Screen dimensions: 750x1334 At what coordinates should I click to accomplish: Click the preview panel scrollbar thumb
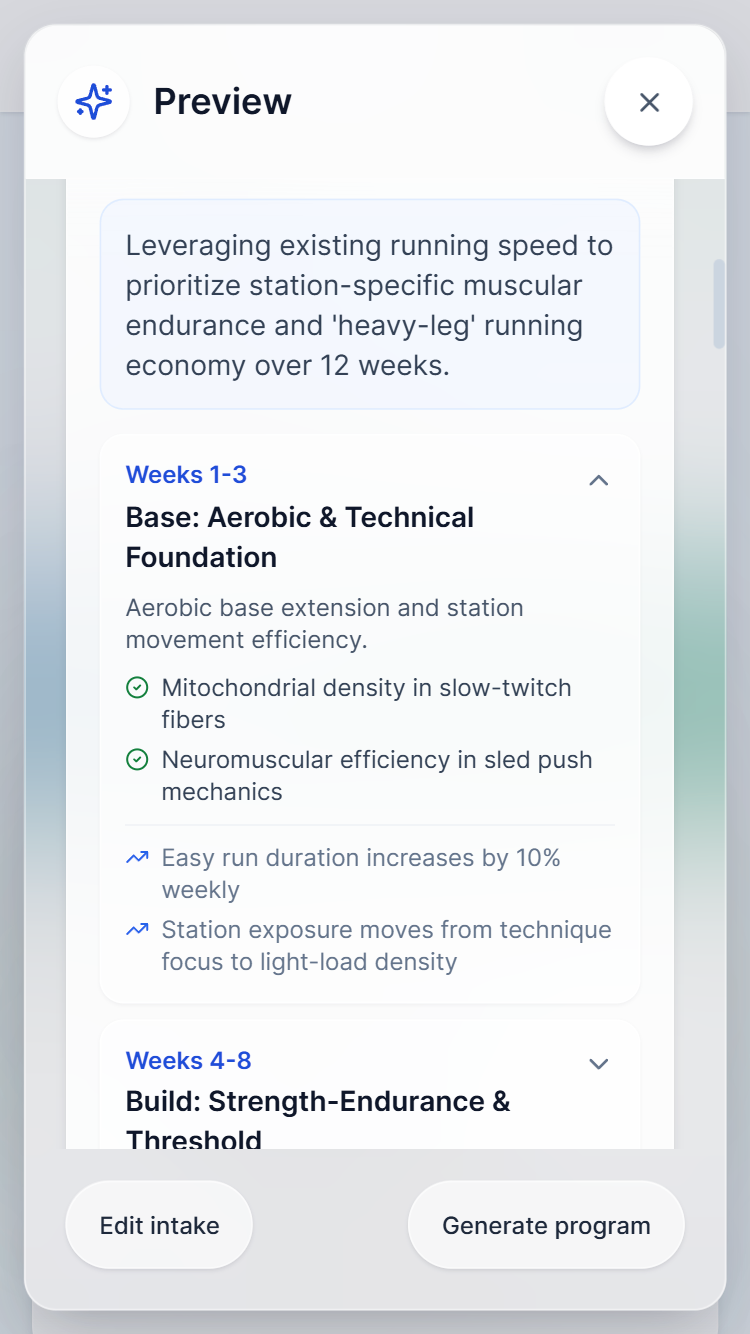tap(719, 304)
